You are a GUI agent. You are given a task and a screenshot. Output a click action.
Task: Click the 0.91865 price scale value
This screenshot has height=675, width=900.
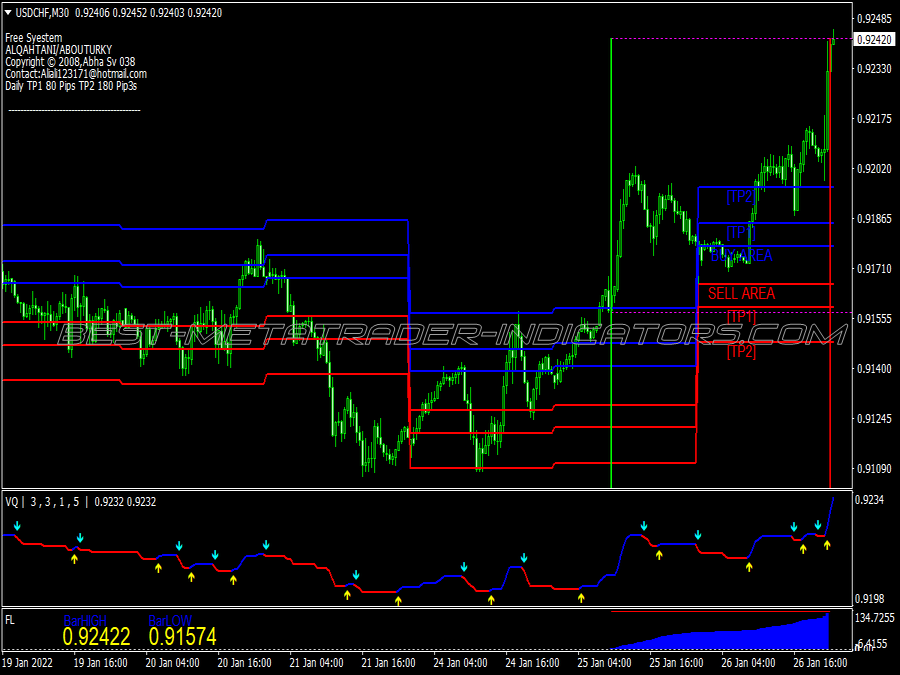pyautogui.click(x=874, y=219)
